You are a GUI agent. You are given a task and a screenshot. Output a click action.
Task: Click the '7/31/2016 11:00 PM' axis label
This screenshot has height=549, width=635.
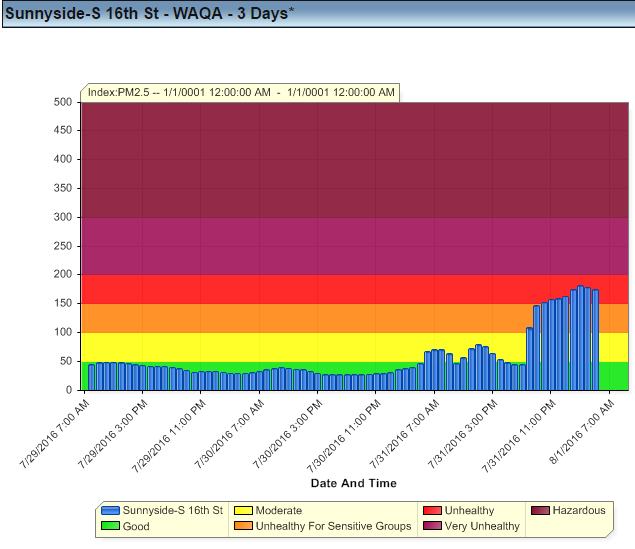518,436
